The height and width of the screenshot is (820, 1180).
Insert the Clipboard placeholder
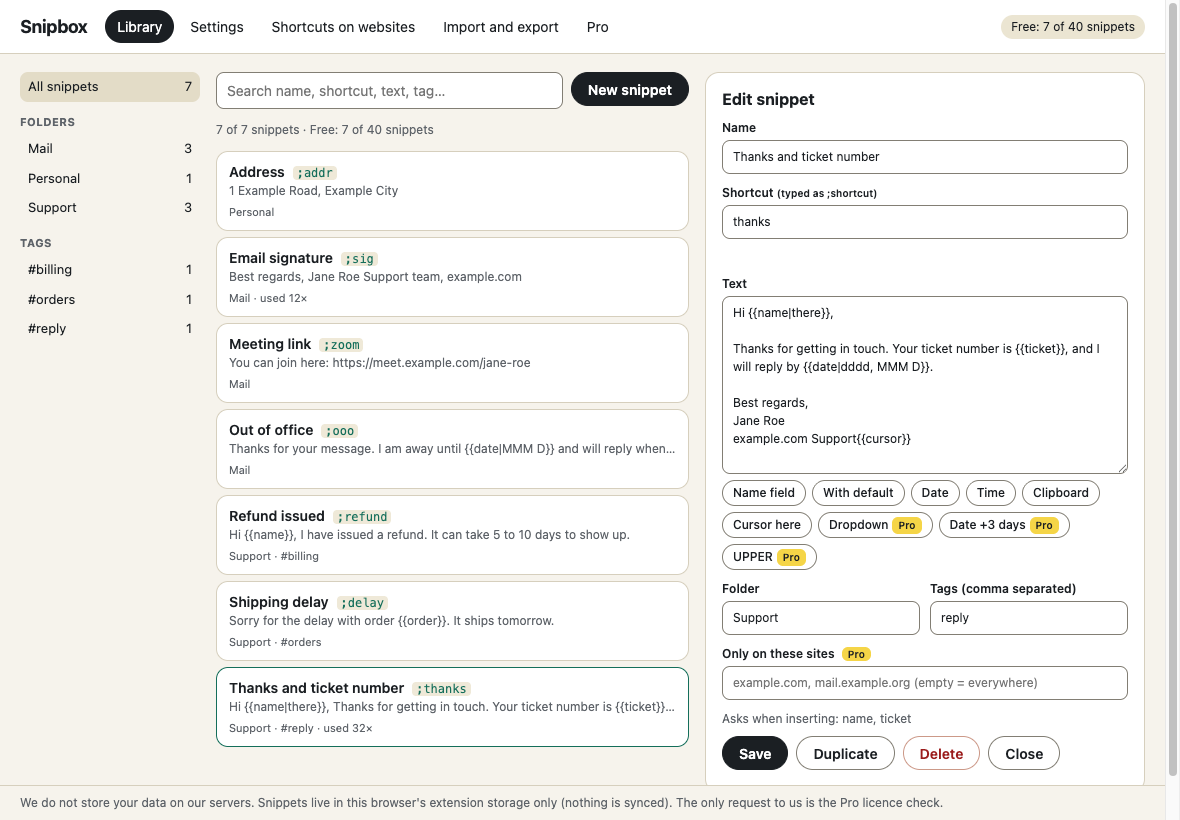(1060, 493)
